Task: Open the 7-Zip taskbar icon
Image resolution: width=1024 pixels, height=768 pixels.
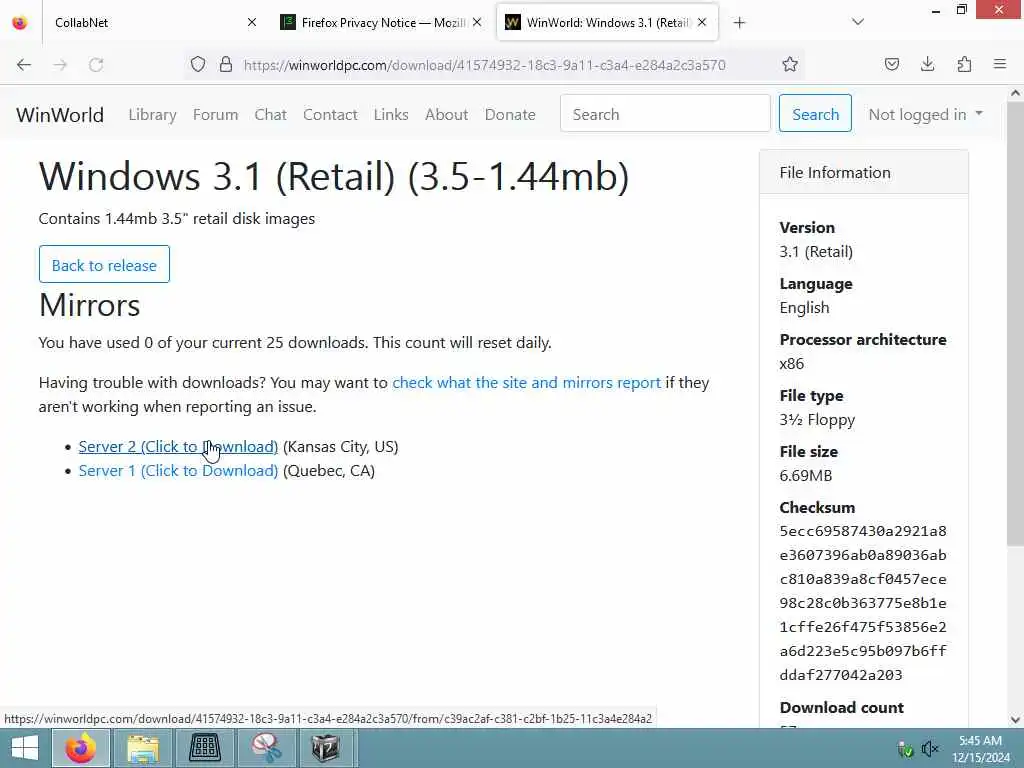Action: tap(326, 748)
